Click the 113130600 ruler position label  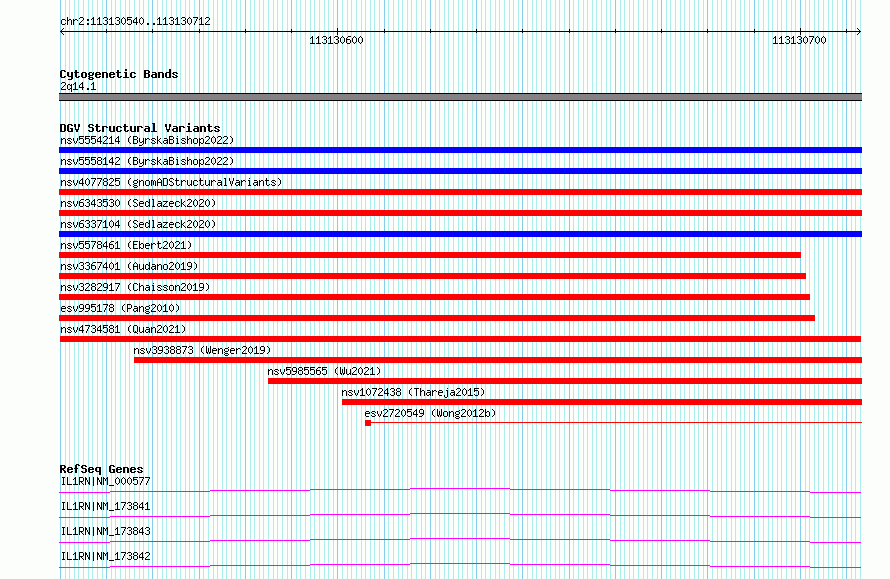click(x=336, y=40)
